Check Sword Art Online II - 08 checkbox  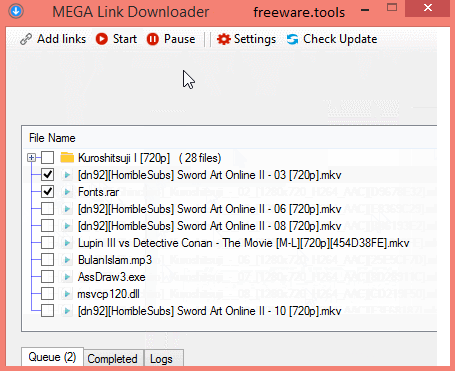(x=47, y=226)
